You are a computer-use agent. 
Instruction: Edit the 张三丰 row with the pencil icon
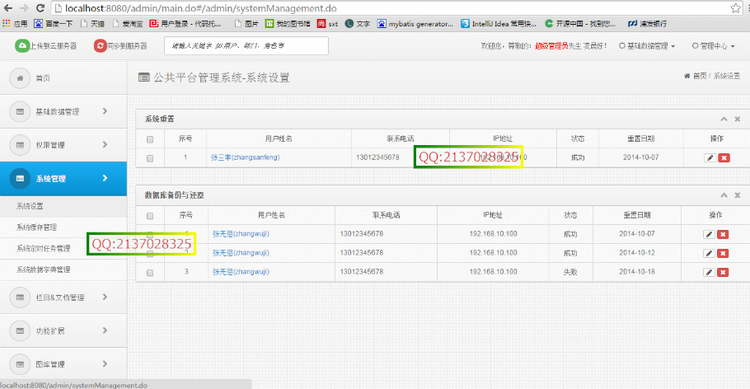pyautogui.click(x=710, y=158)
